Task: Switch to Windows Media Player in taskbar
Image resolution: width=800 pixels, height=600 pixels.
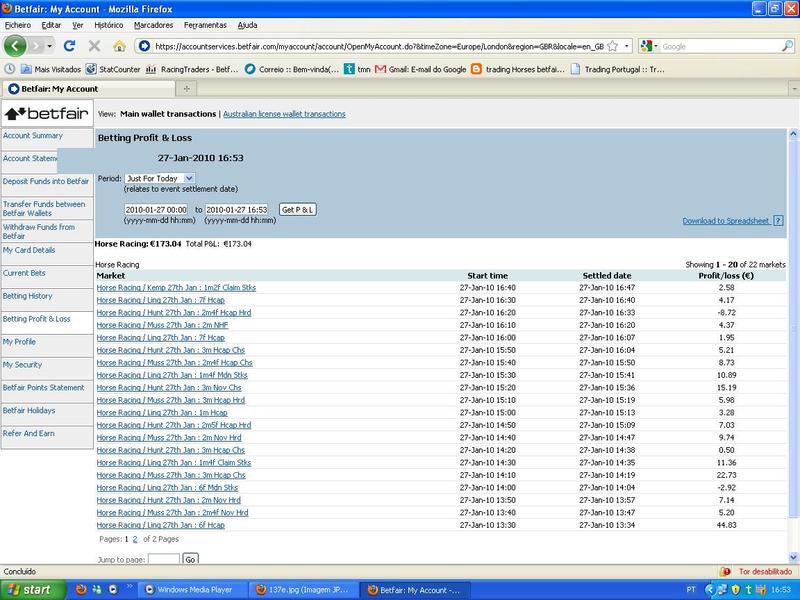Action: tap(193, 590)
